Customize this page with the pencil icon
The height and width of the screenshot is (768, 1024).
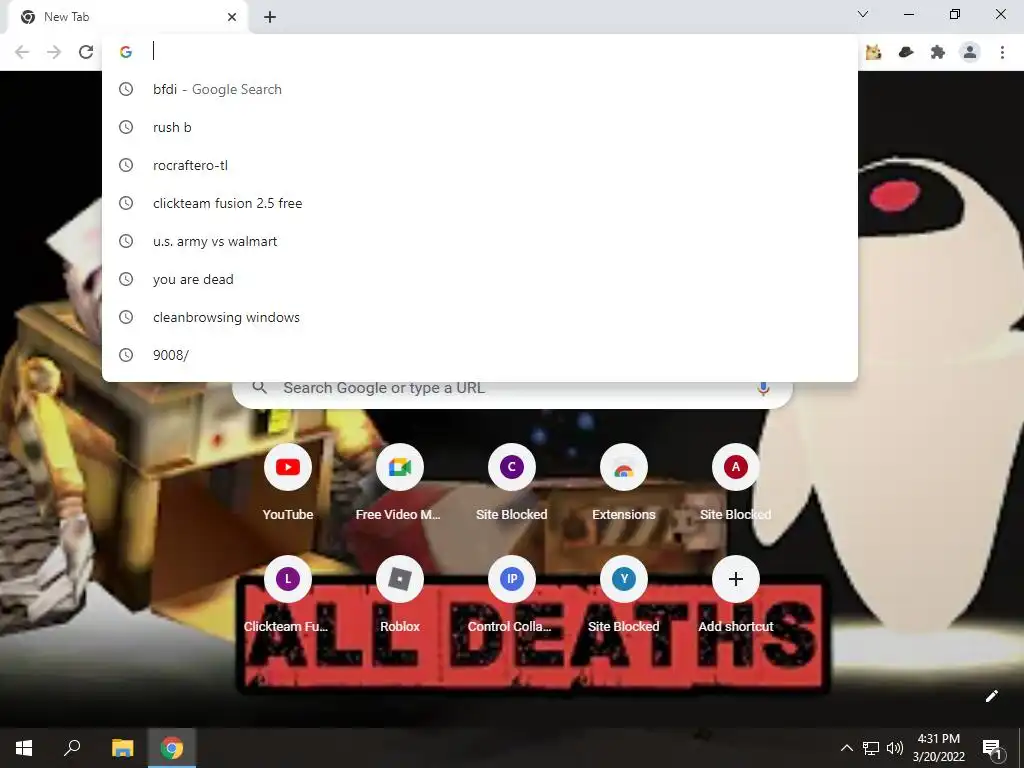click(x=991, y=696)
